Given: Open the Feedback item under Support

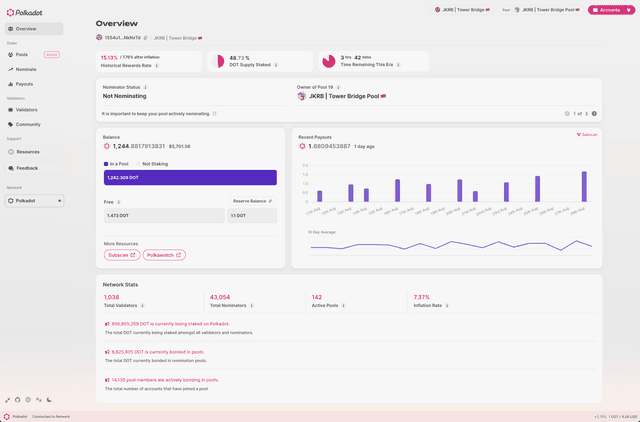Looking at the screenshot, I should pos(34,168).
